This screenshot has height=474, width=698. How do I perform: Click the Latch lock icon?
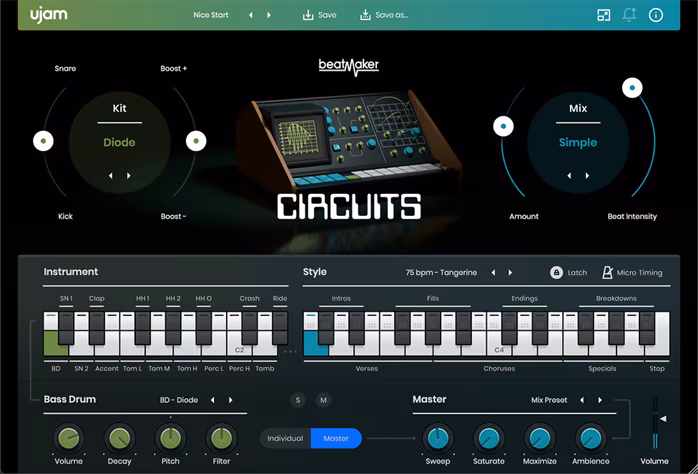556,272
